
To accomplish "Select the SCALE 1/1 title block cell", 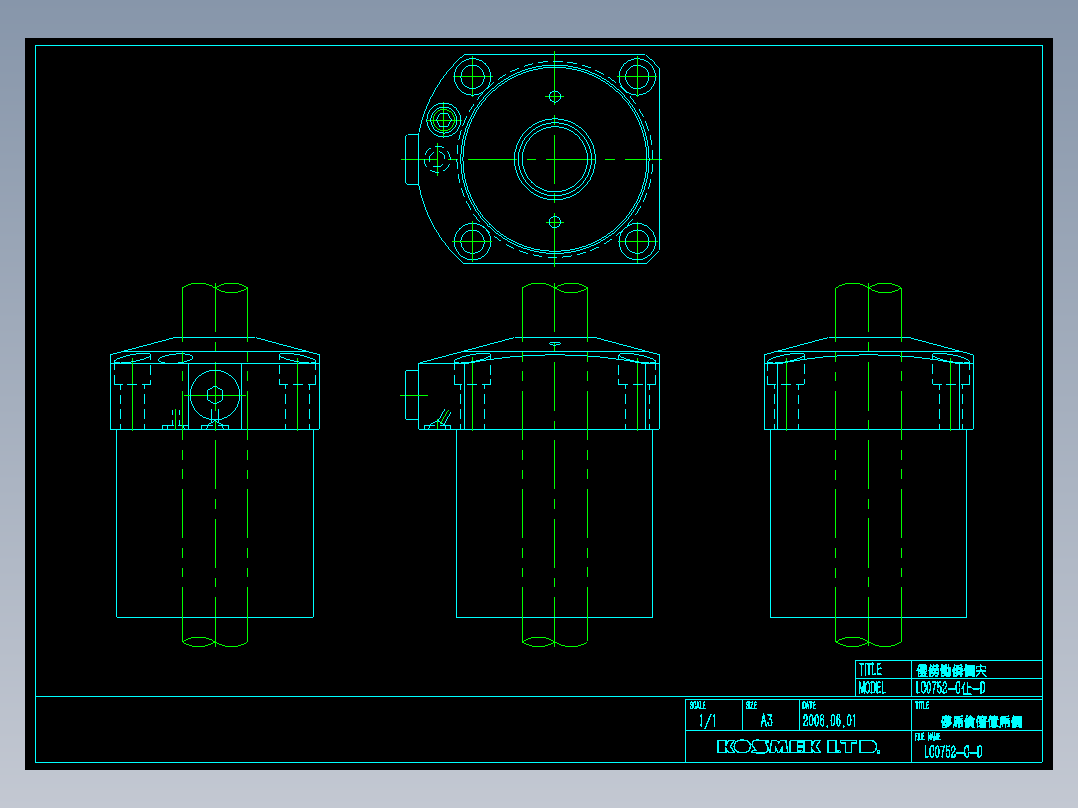I will pos(714,715).
